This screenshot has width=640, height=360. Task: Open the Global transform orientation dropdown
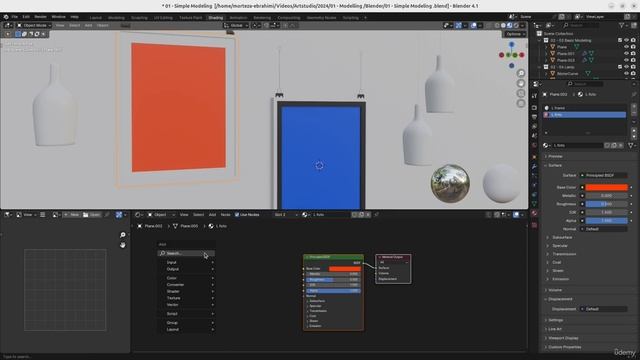coord(236,25)
